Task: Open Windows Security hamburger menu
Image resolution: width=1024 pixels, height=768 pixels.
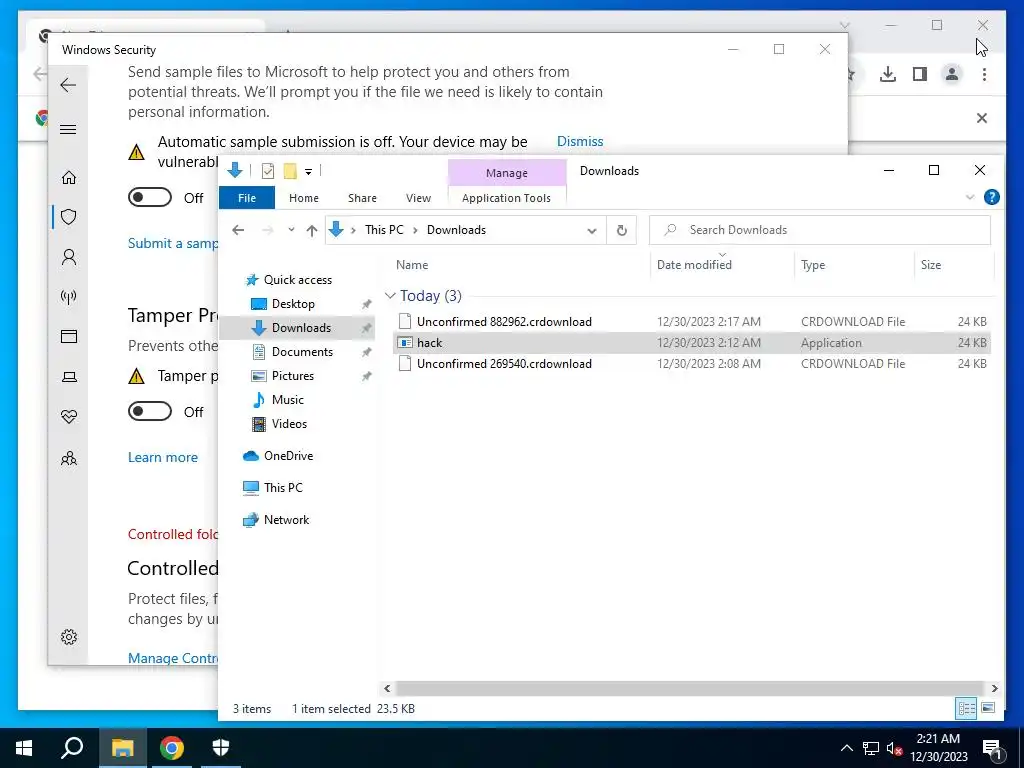Action: click(68, 129)
